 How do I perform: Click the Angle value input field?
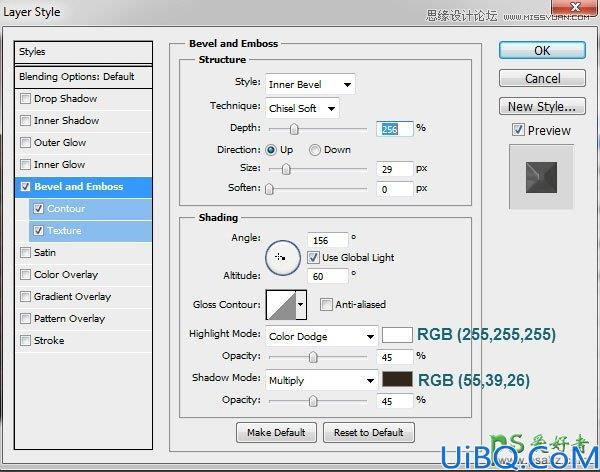point(328,240)
